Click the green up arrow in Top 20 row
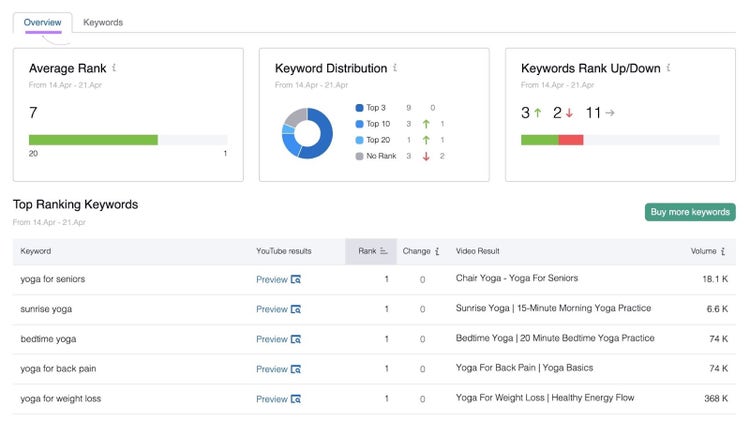 [x=426, y=140]
